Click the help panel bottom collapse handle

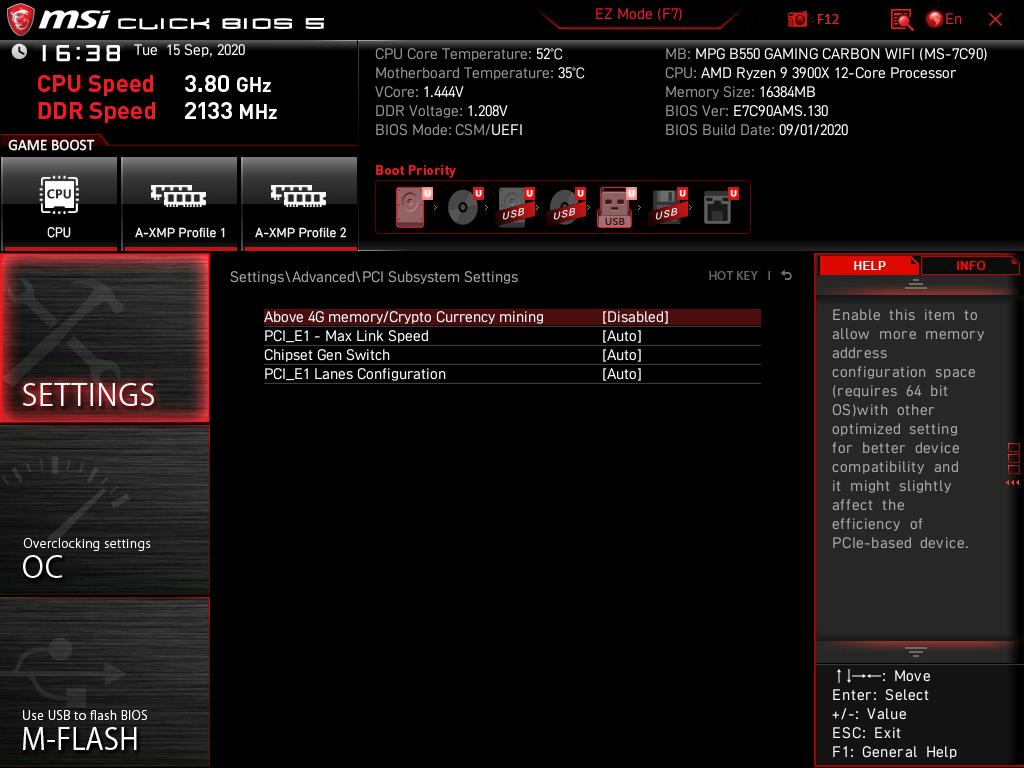coord(916,652)
